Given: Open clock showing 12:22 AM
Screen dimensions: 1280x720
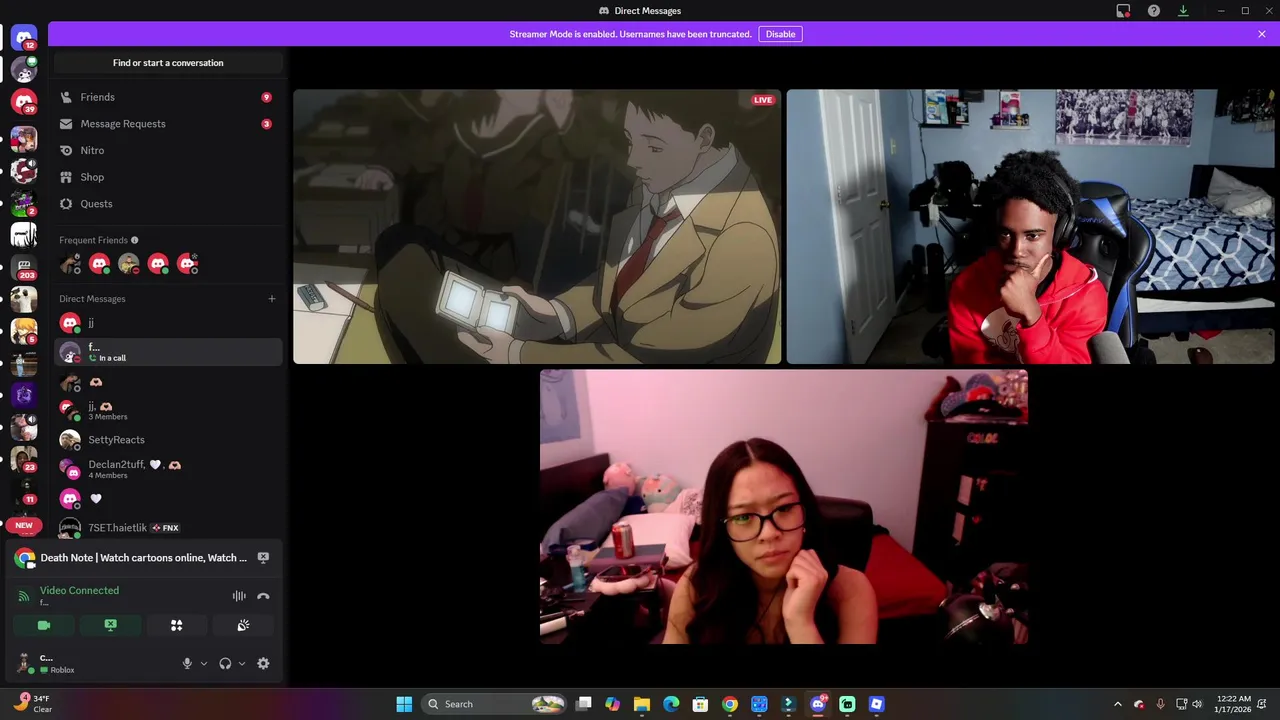Looking at the screenshot, I should point(1234,704).
